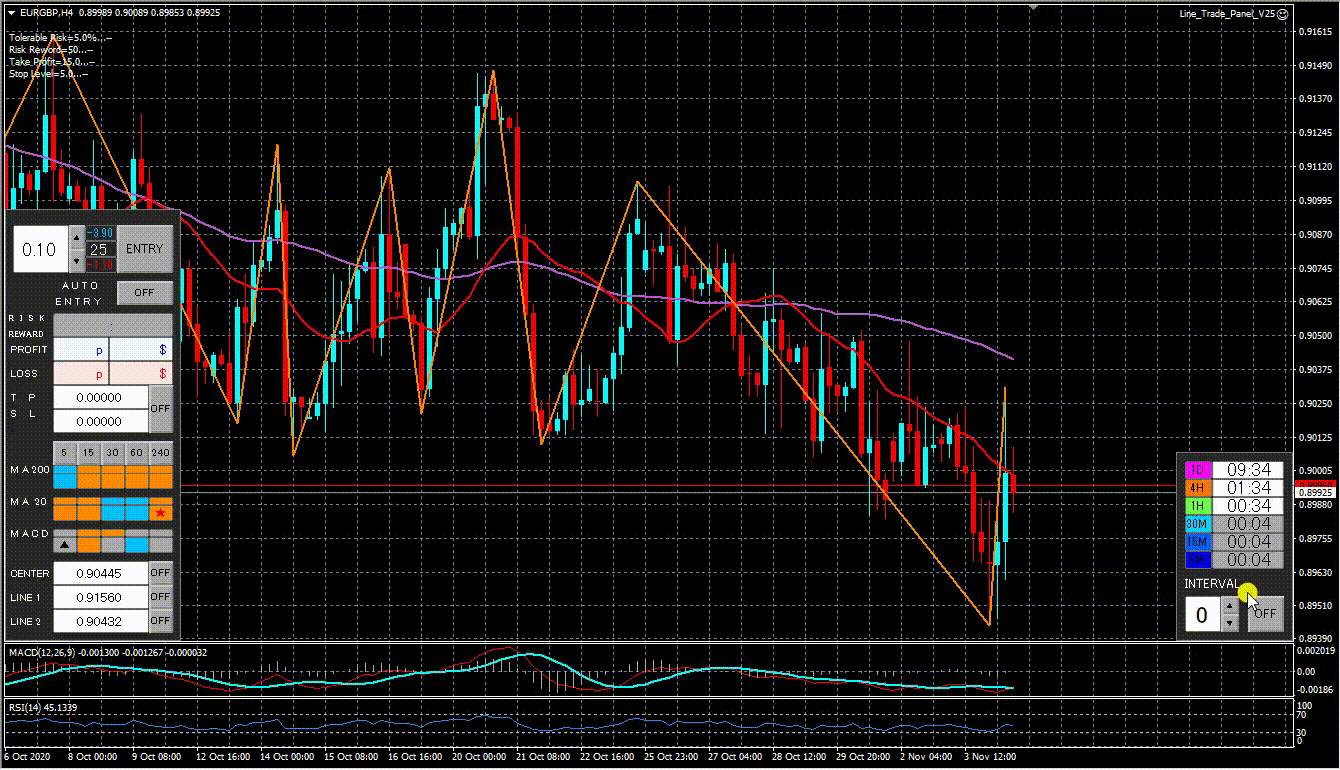The width and height of the screenshot is (1340, 770).
Task: Toggle the TP/SL OFF button
Action: (160, 409)
